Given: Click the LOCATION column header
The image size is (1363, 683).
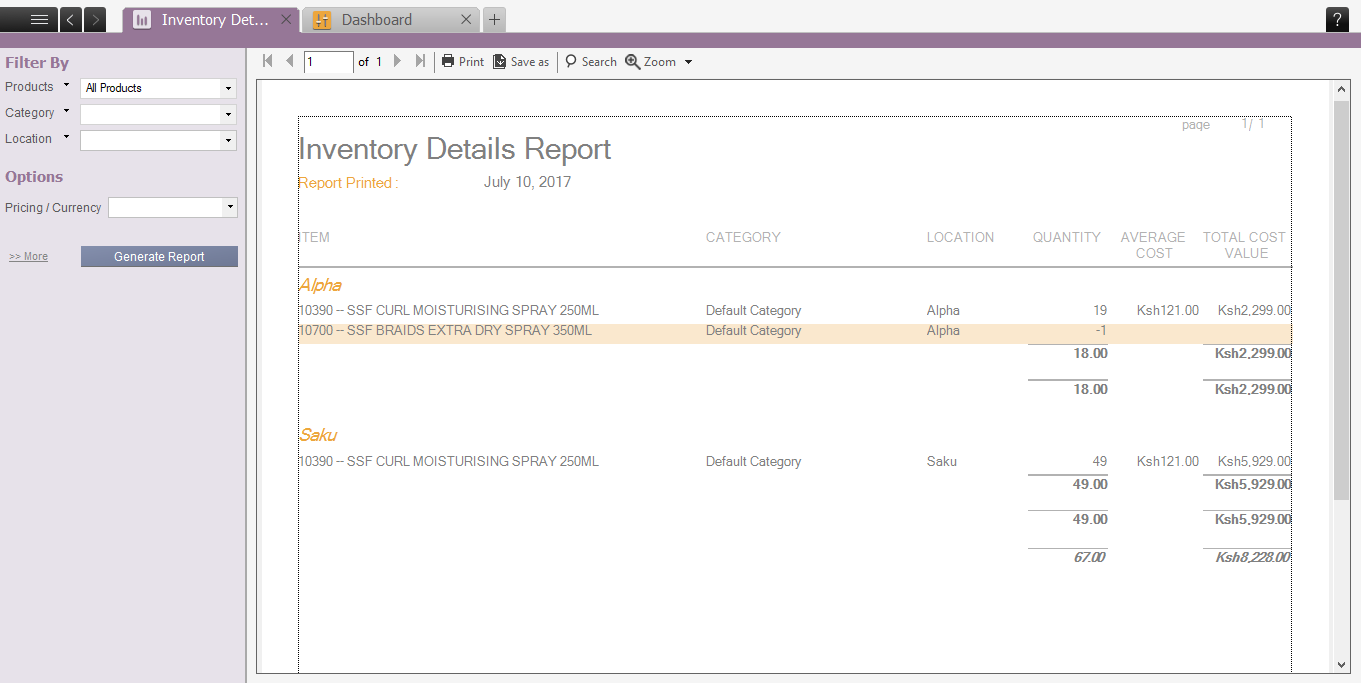Looking at the screenshot, I should pos(960,238).
